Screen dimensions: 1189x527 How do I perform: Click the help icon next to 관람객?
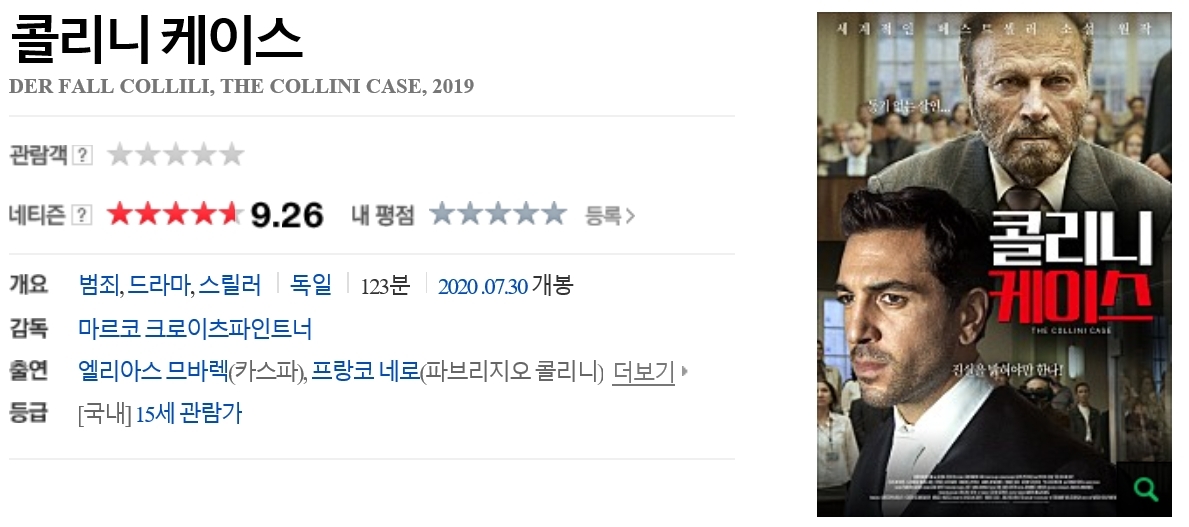pyautogui.click(x=82, y=155)
